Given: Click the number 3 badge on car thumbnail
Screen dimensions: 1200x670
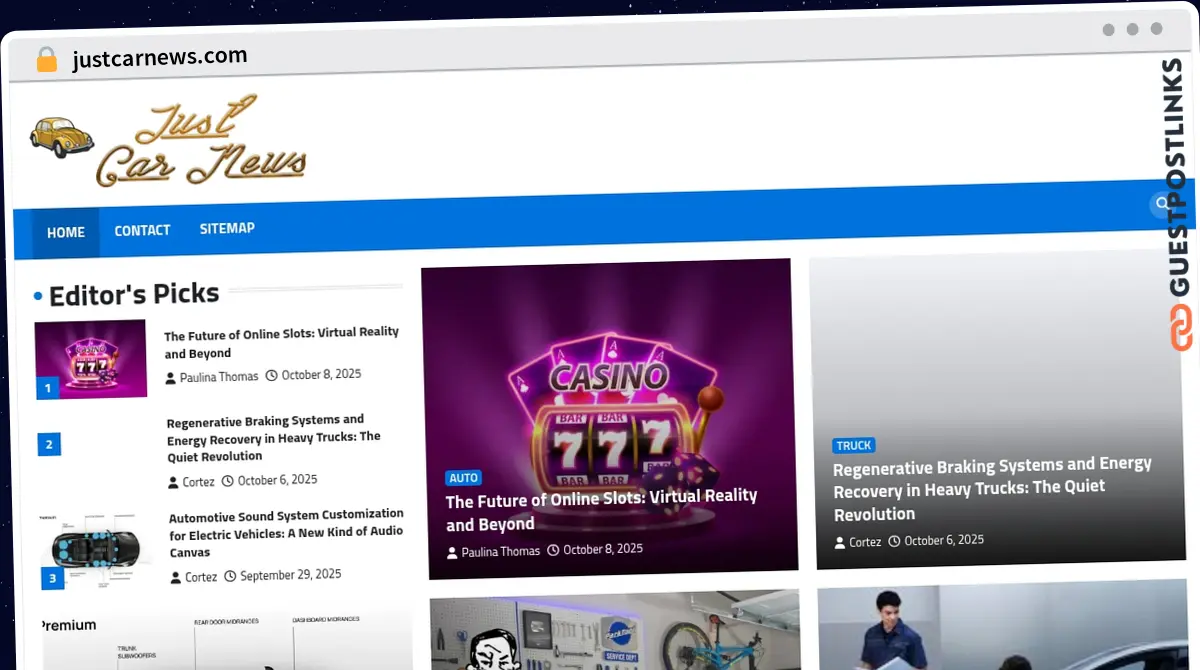Looking at the screenshot, I should pos(52,578).
